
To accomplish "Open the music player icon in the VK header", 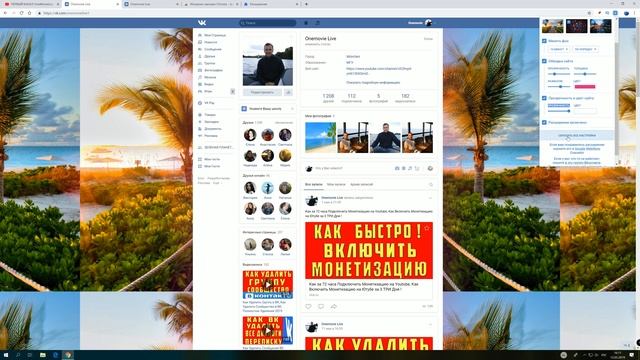I will (x=318, y=23).
